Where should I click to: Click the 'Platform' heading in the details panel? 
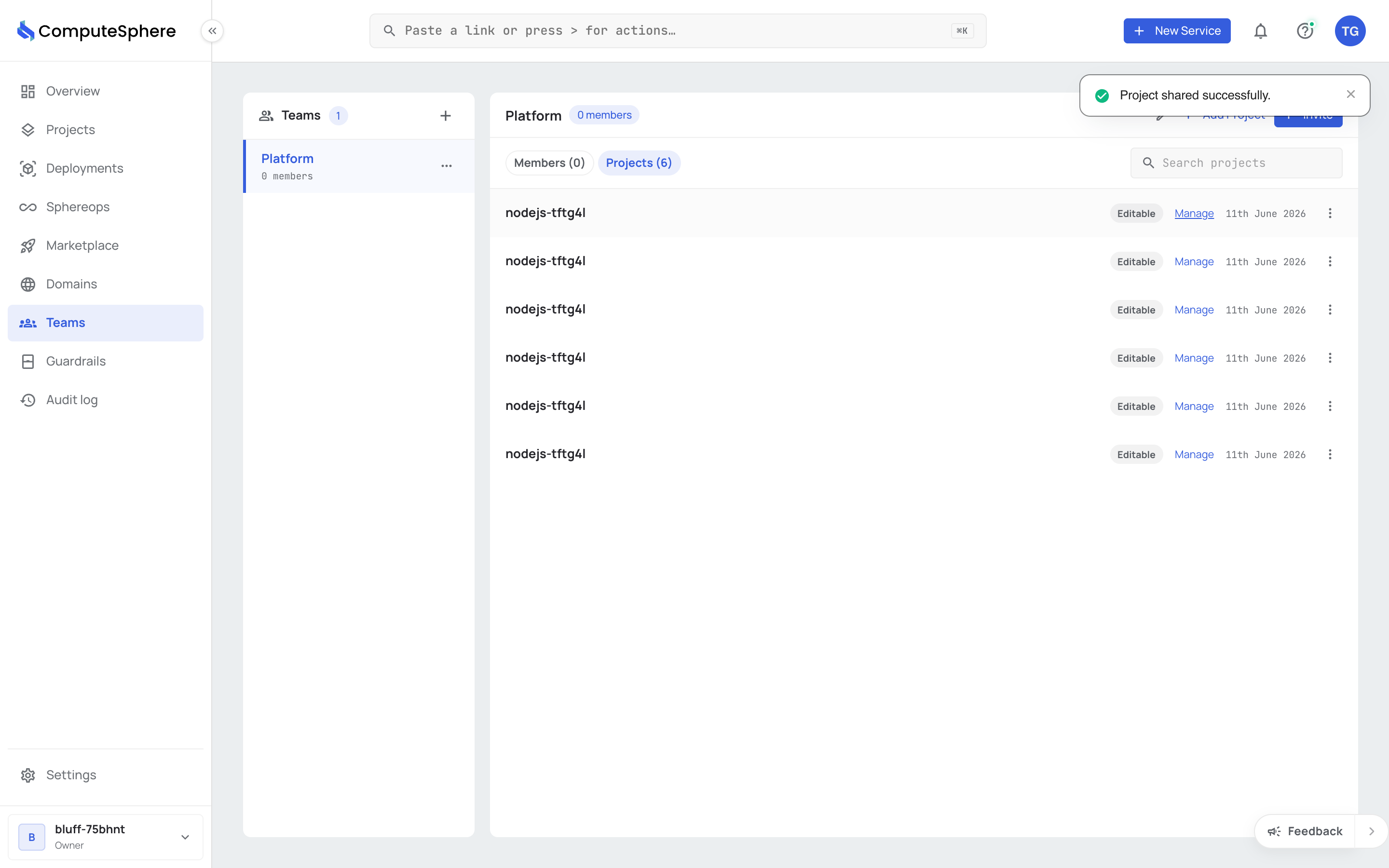coord(533,116)
